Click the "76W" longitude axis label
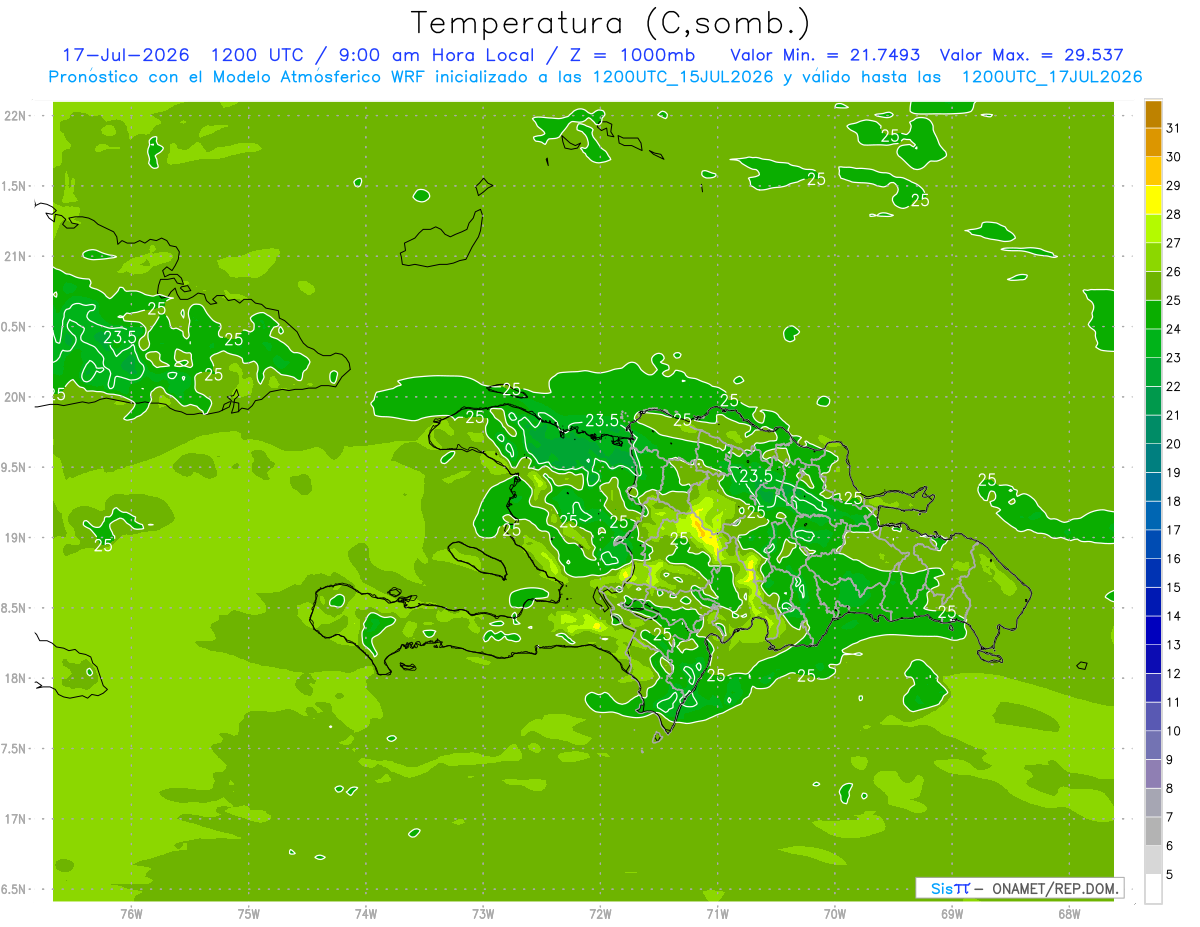The width and height of the screenshot is (1200, 927). (131, 914)
